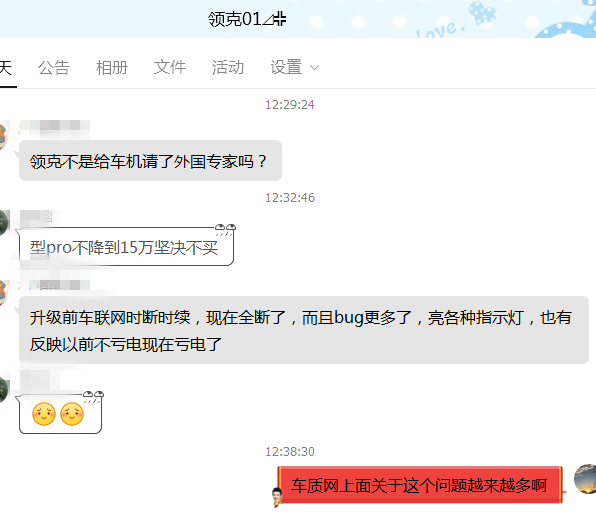Click the first blushing emoji
Screen dimensions: 596x512
coord(44,414)
